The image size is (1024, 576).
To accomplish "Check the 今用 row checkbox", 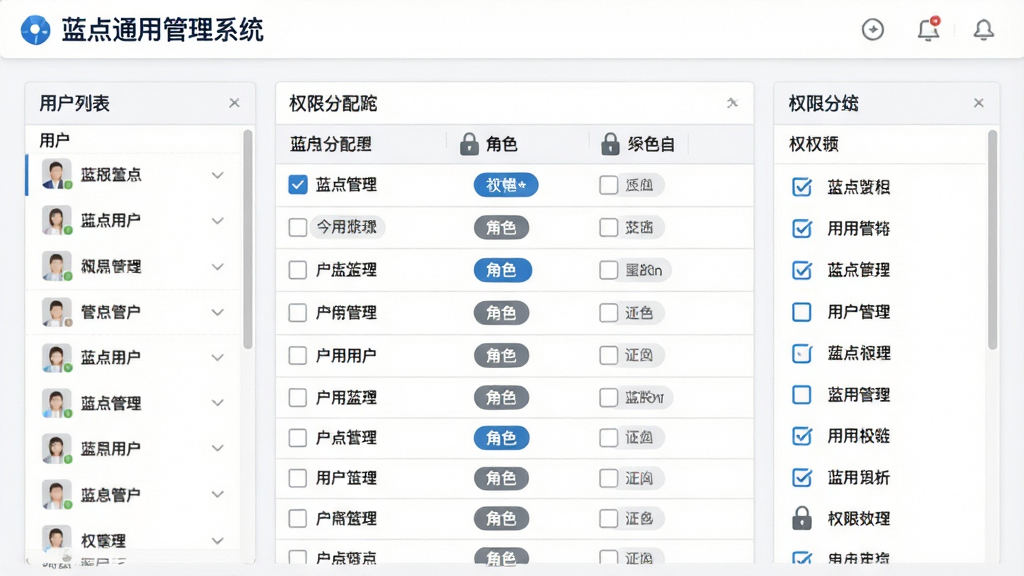I will pyautogui.click(x=298, y=227).
